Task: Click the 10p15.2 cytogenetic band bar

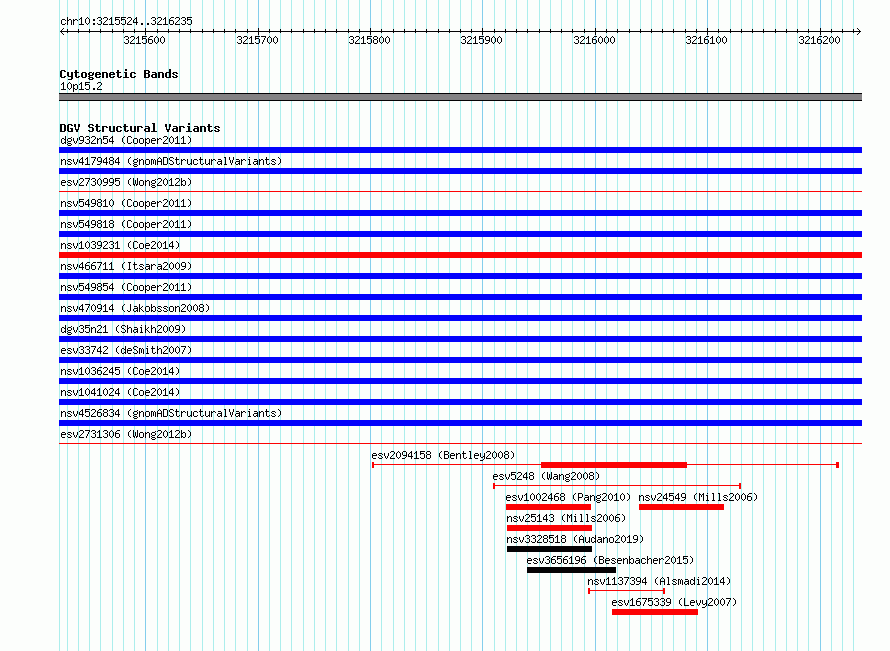Action: [x=460, y=97]
